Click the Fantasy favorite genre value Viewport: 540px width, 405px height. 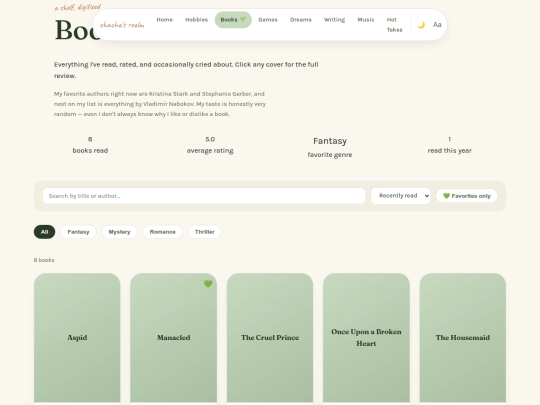[330, 141]
